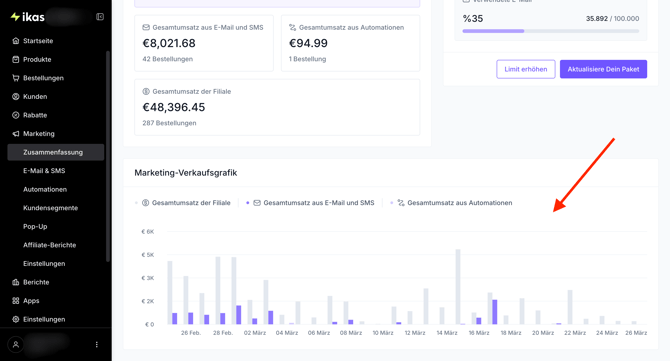Open Startseite via the home icon
The height and width of the screenshot is (361, 670).
pyautogui.click(x=16, y=41)
